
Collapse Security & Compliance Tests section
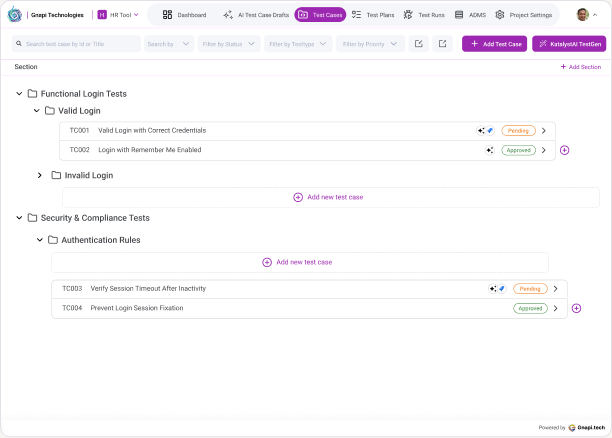click(x=19, y=218)
